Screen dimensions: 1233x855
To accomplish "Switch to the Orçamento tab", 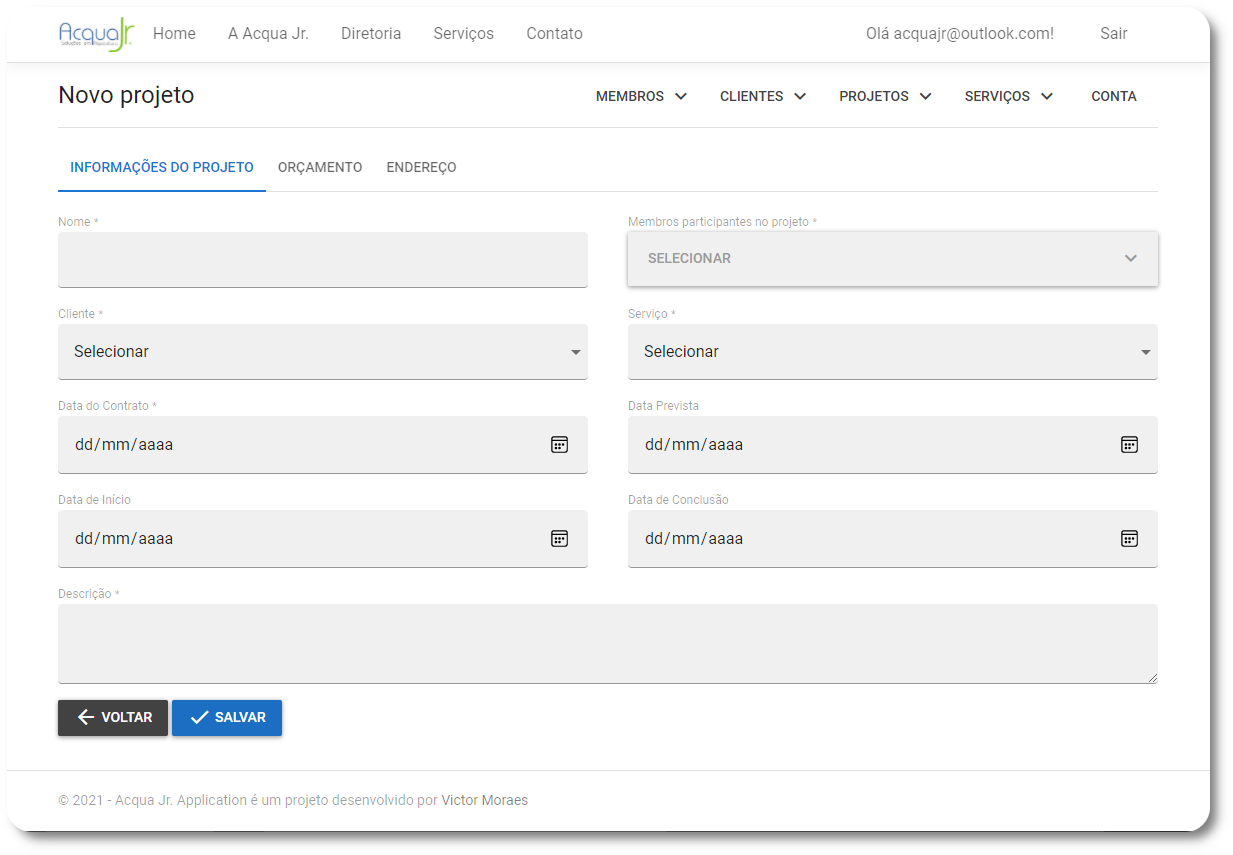I will [320, 167].
